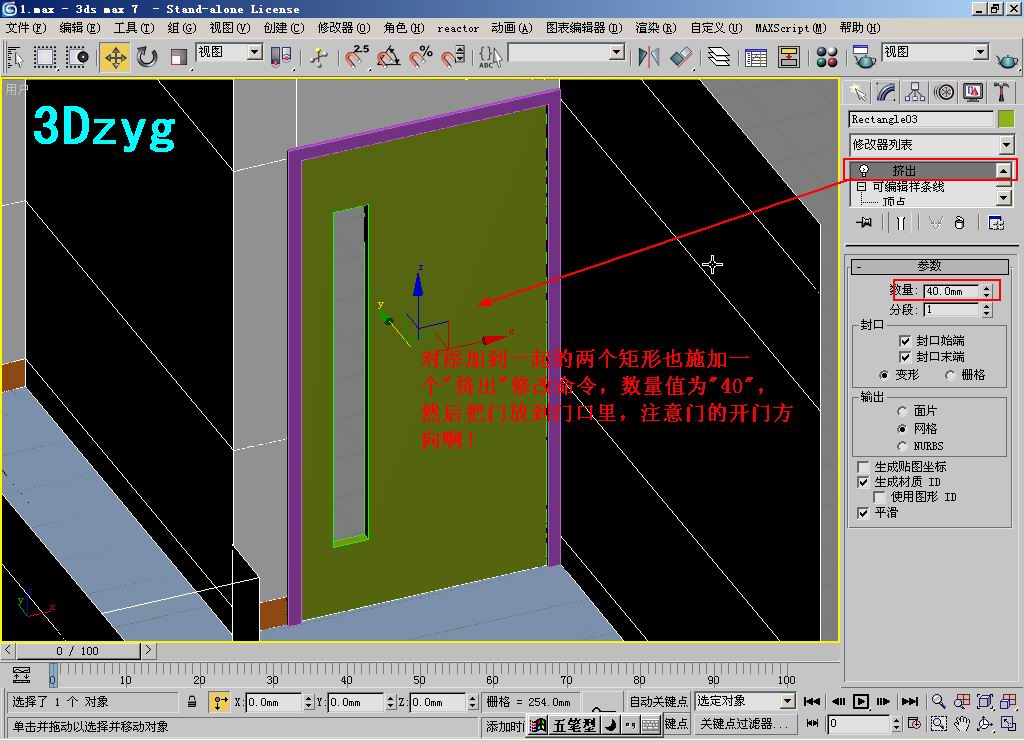
Task: Open the 修改器 menu
Action: (344, 28)
